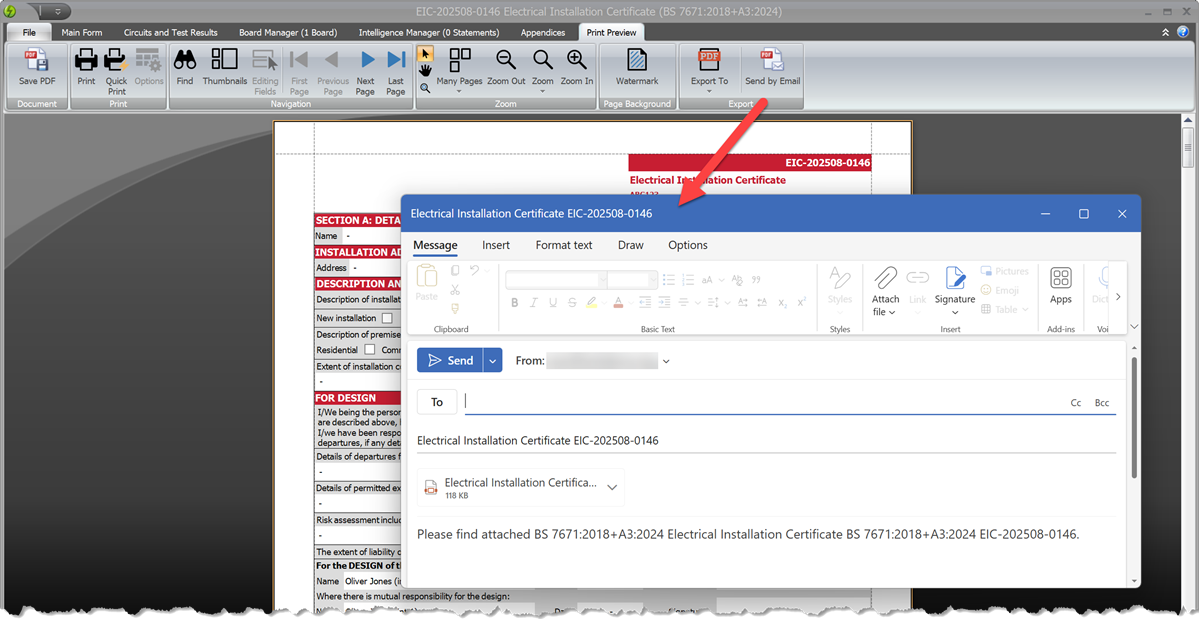This screenshot has height=619, width=1199.
Task: Open the Apps add-ins panel
Action: click(x=1060, y=290)
